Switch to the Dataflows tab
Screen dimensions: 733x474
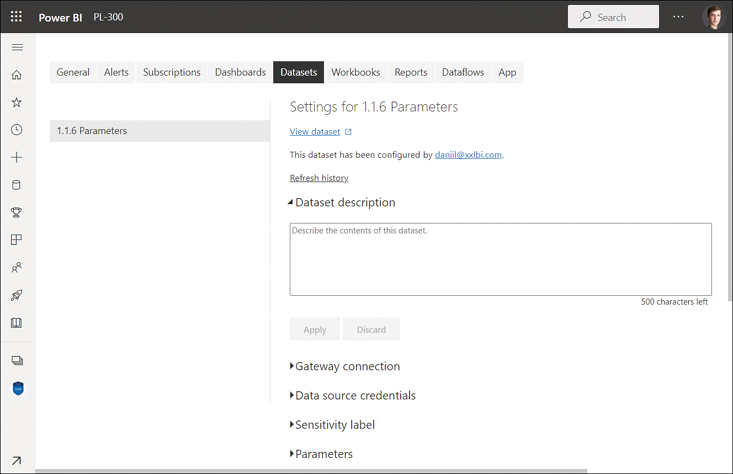click(463, 72)
